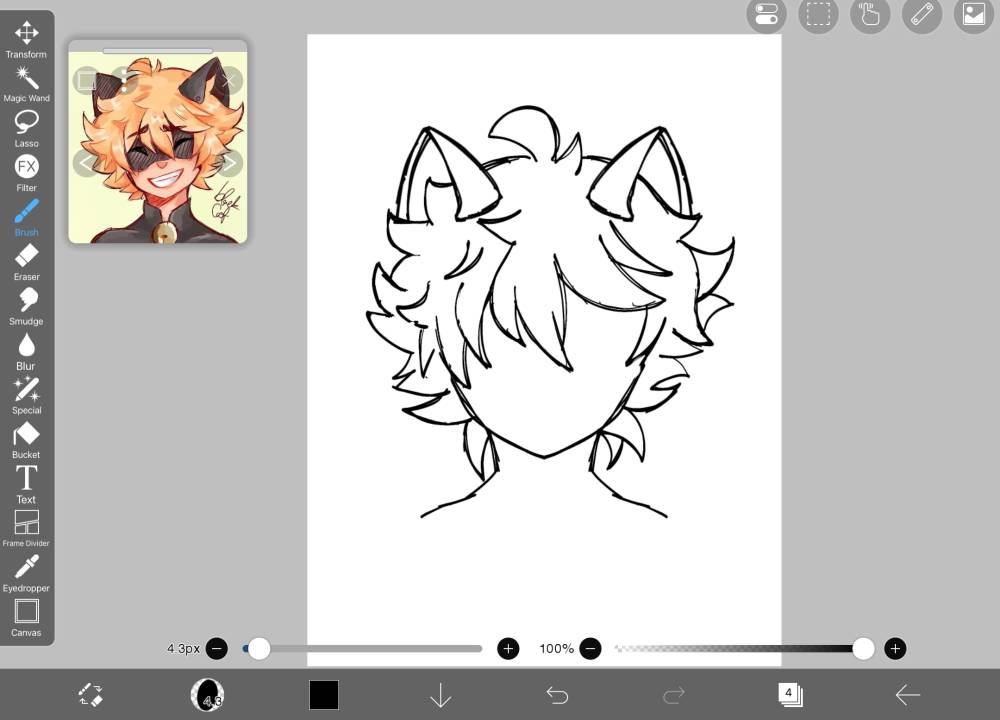Select the Frame Divider tool
Screen dimensions: 1000x720
26,529
